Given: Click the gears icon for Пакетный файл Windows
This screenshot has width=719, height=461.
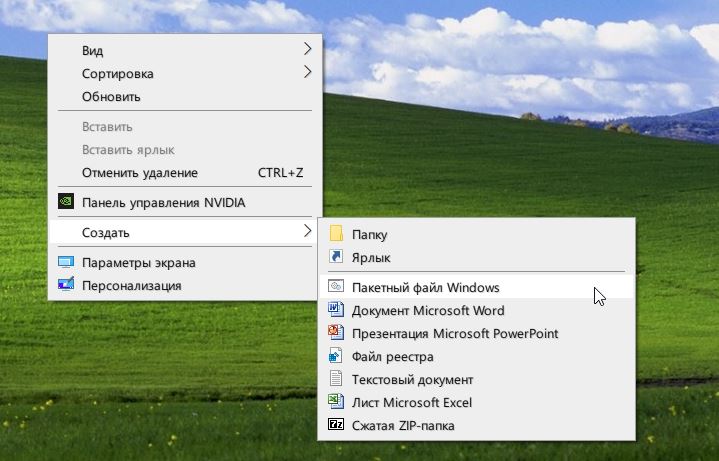Looking at the screenshot, I should pyautogui.click(x=336, y=286).
